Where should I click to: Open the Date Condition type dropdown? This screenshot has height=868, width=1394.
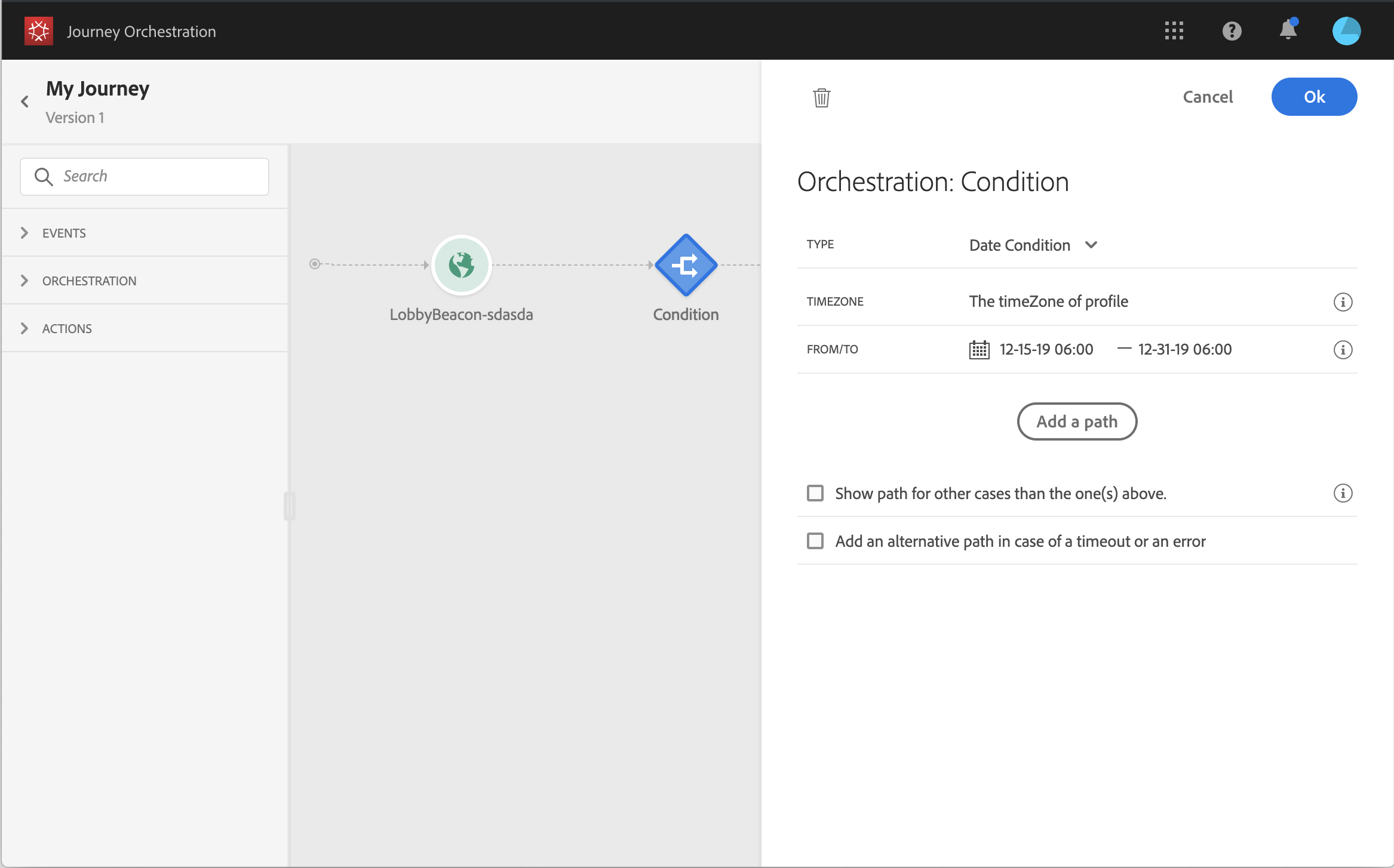point(1033,245)
